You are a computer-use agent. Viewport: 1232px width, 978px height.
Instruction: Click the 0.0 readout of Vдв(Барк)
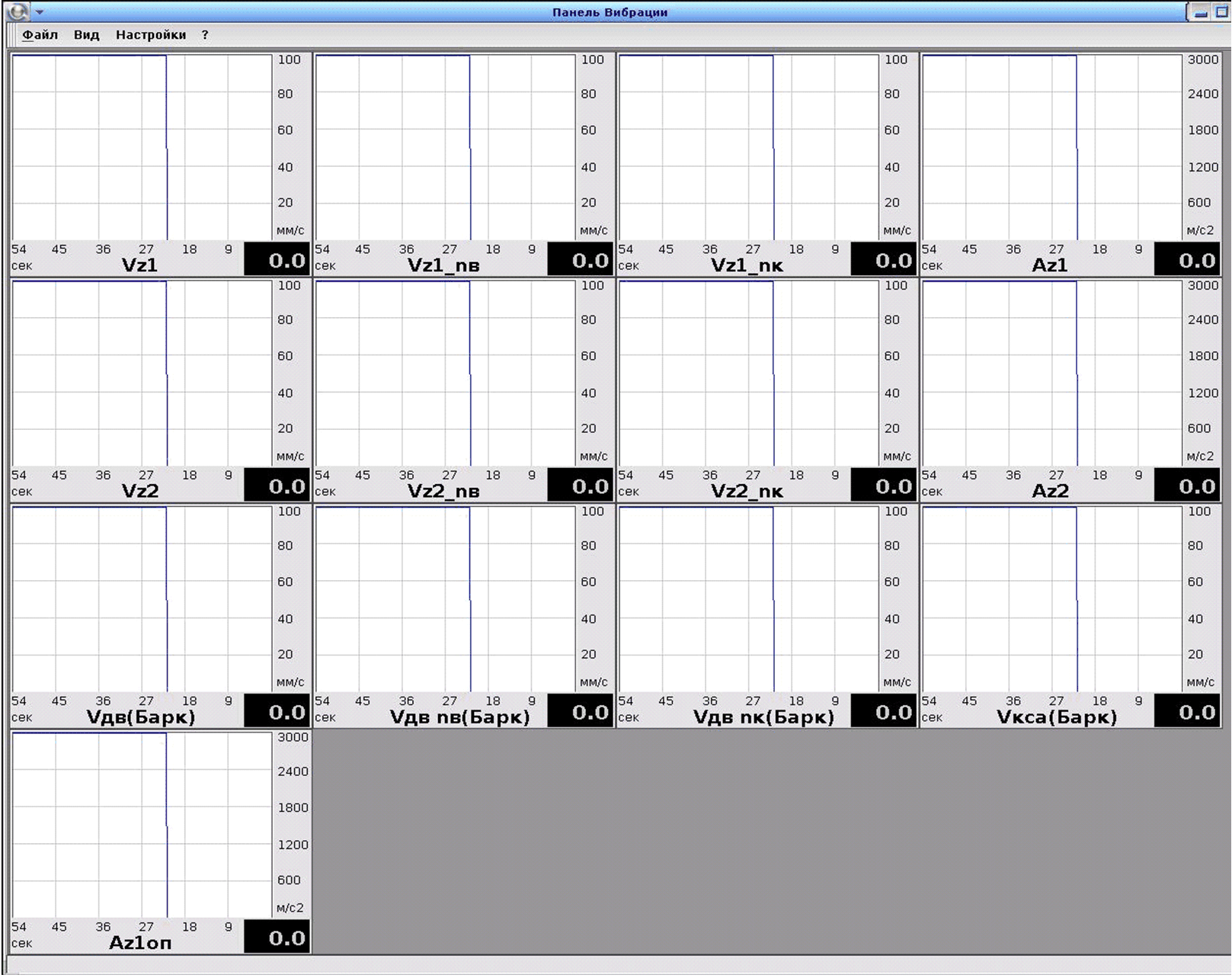click(277, 711)
